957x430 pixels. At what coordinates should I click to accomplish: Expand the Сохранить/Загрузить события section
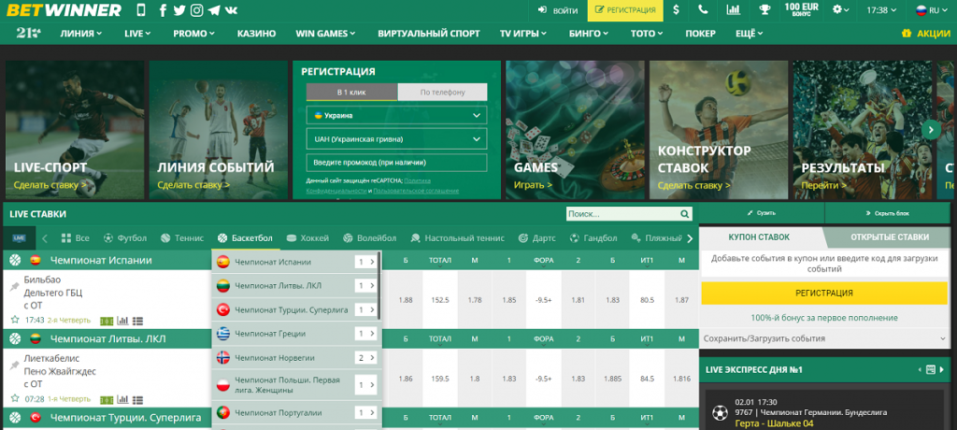[824, 339]
